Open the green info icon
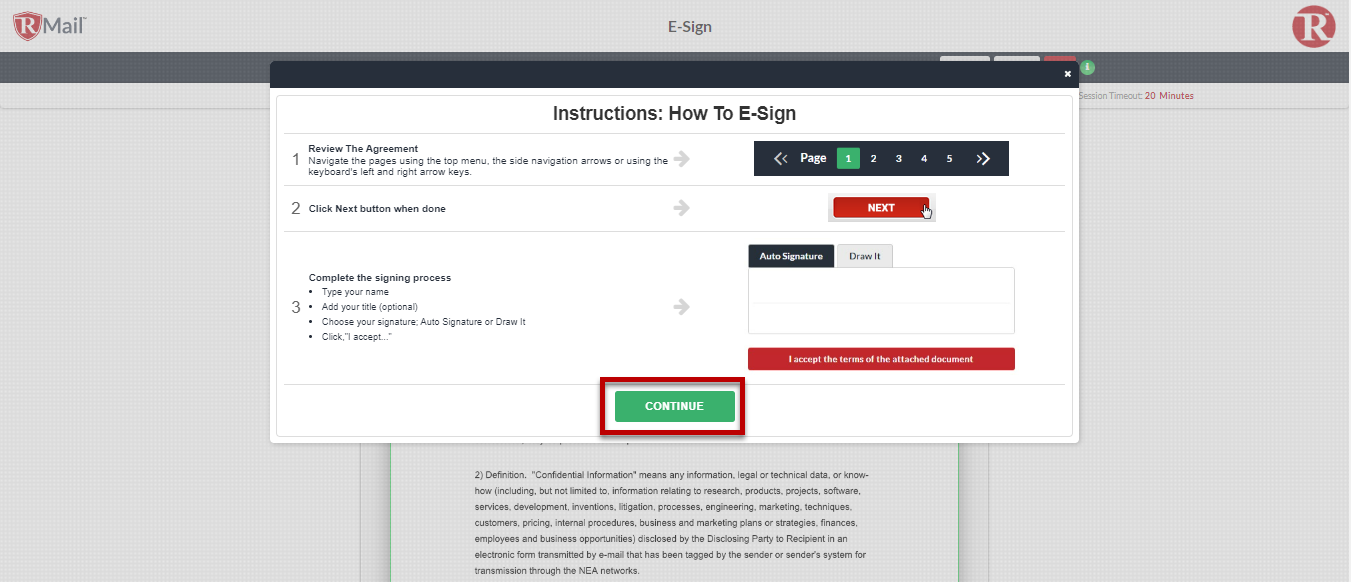 [1087, 67]
